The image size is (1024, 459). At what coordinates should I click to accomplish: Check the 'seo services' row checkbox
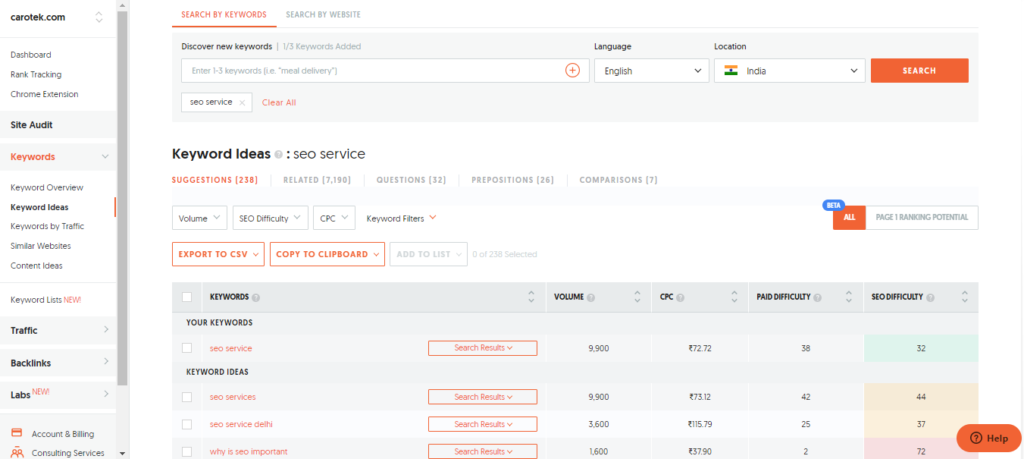[187, 397]
